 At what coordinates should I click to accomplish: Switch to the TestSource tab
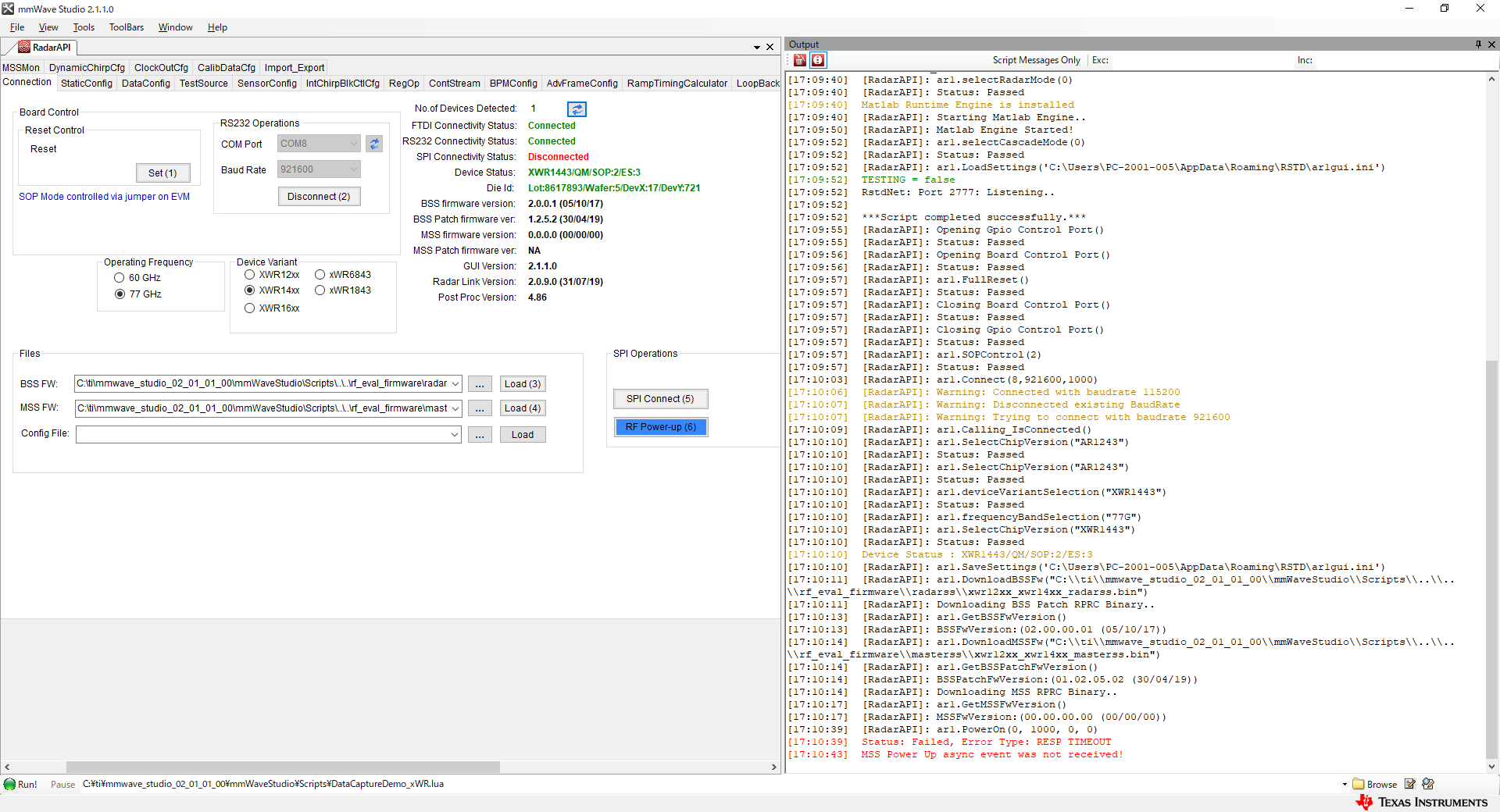204,84
